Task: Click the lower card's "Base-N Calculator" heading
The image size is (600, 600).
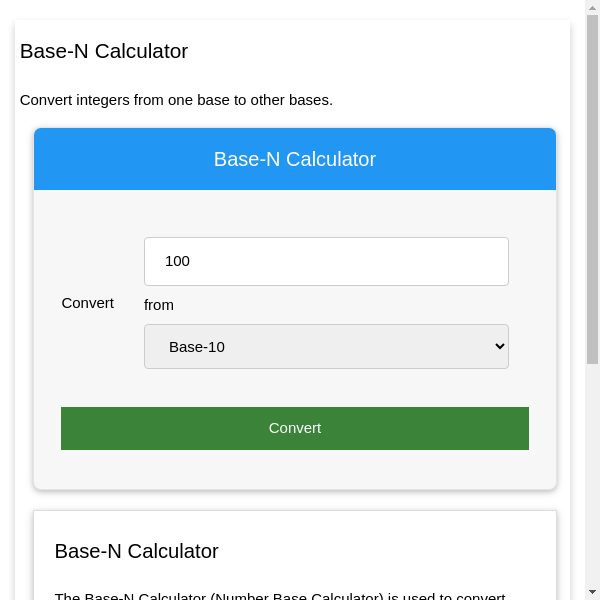Action: [x=136, y=551]
